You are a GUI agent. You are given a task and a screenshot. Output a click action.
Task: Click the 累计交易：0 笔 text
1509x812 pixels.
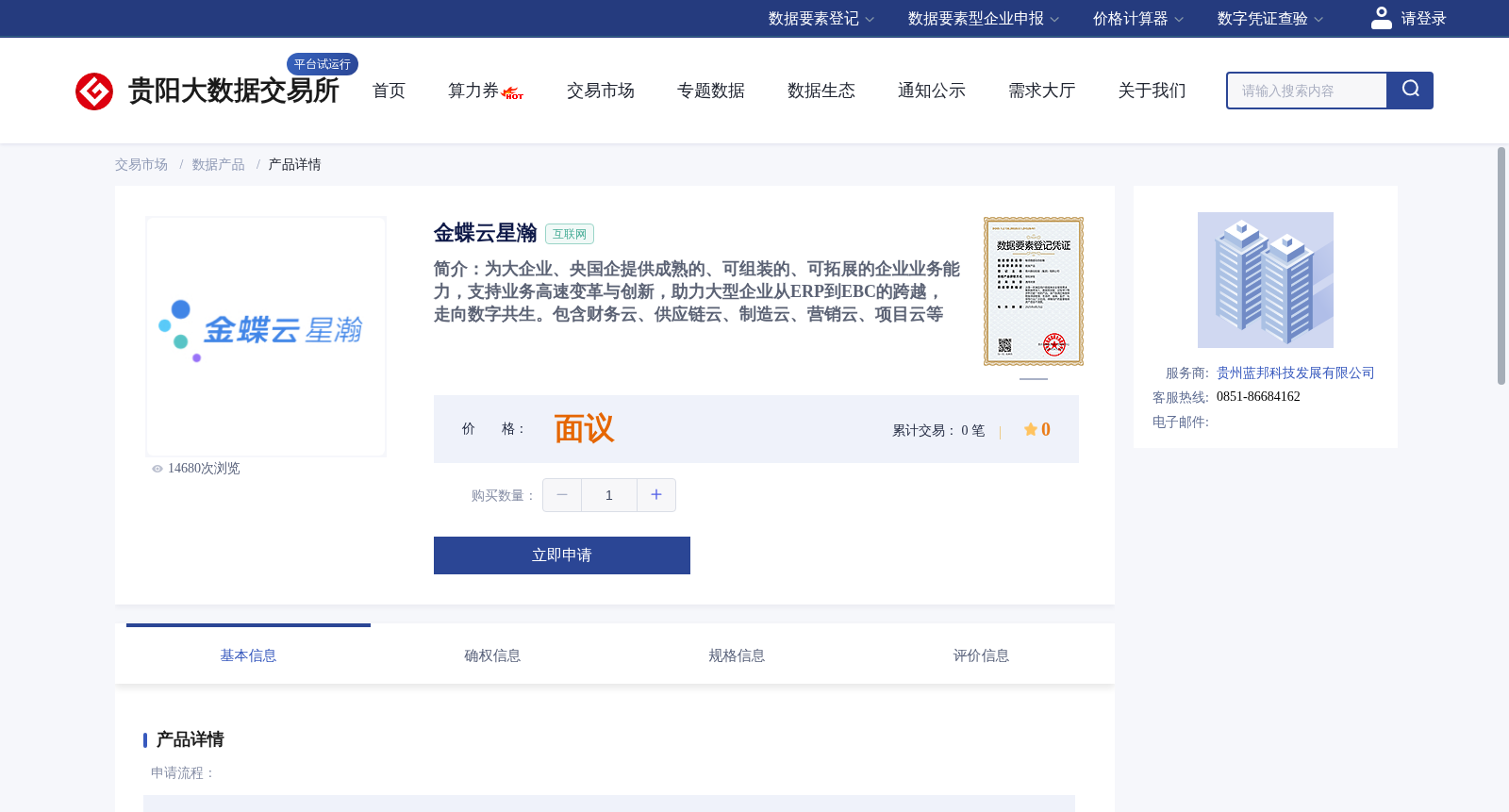(938, 430)
